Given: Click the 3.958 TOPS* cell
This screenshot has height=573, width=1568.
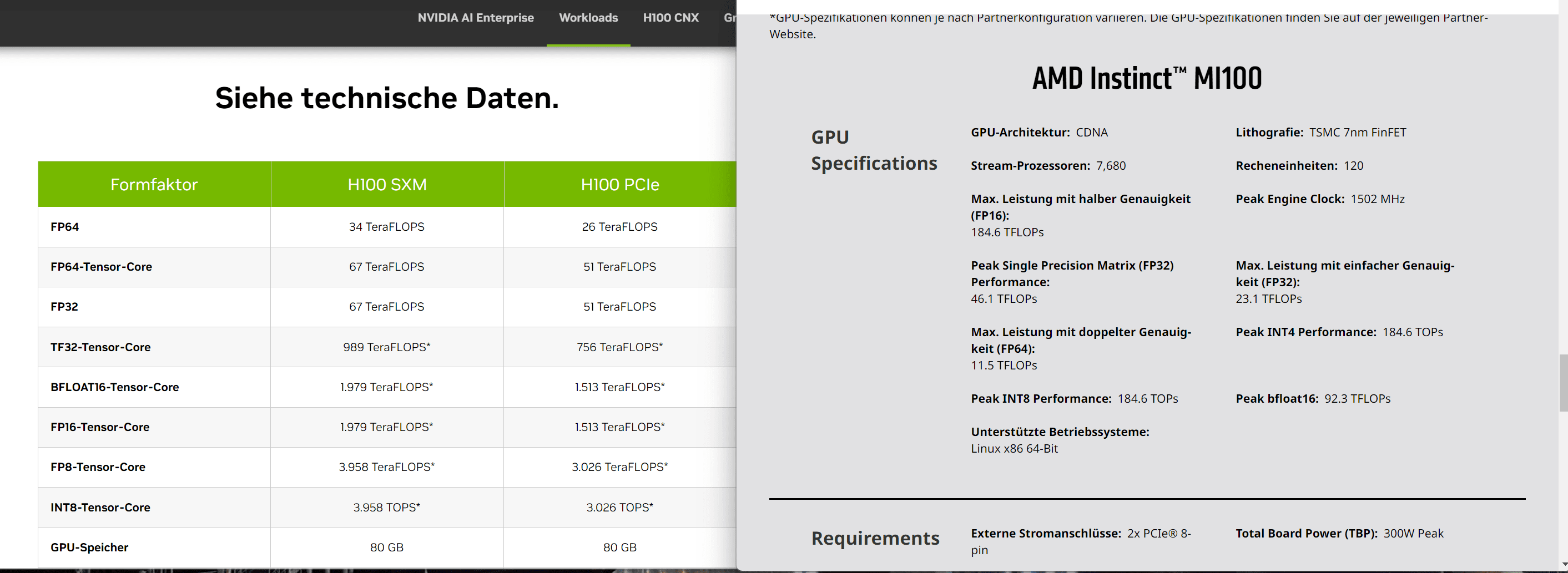Looking at the screenshot, I should tap(386, 508).
